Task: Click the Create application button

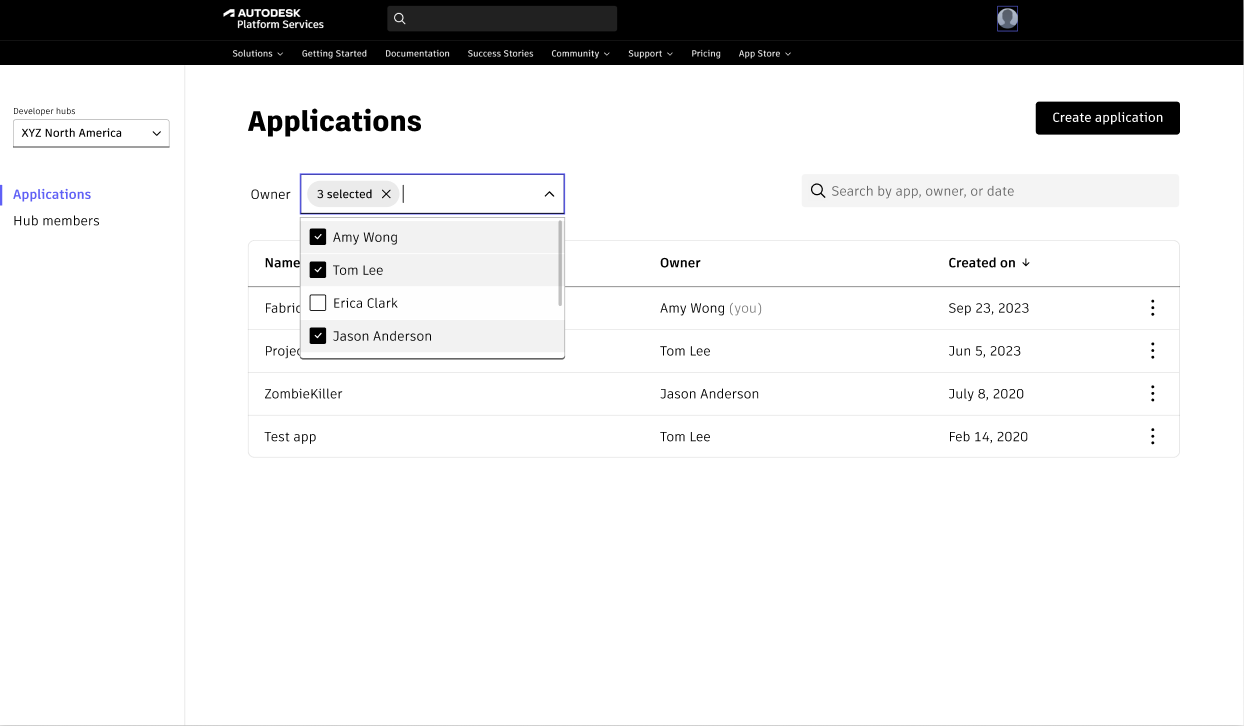Action: coord(1107,118)
